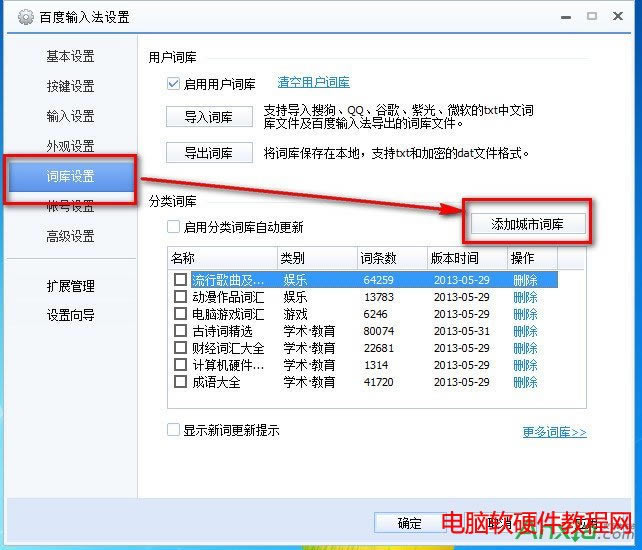Image resolution: width=642 pixels, height=550 pixels.
Task: Select the 成语大全 dictionary checkbox
Action: [x=180, y=382]
